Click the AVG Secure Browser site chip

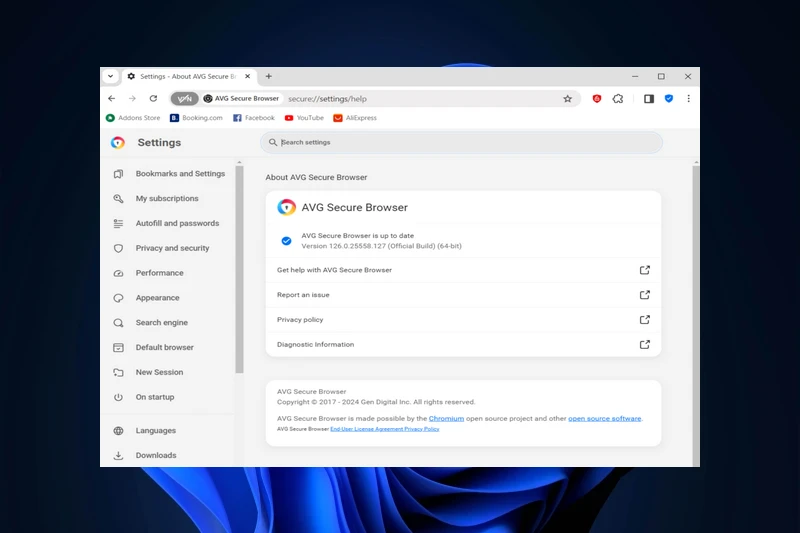click(x=241, y=98)
